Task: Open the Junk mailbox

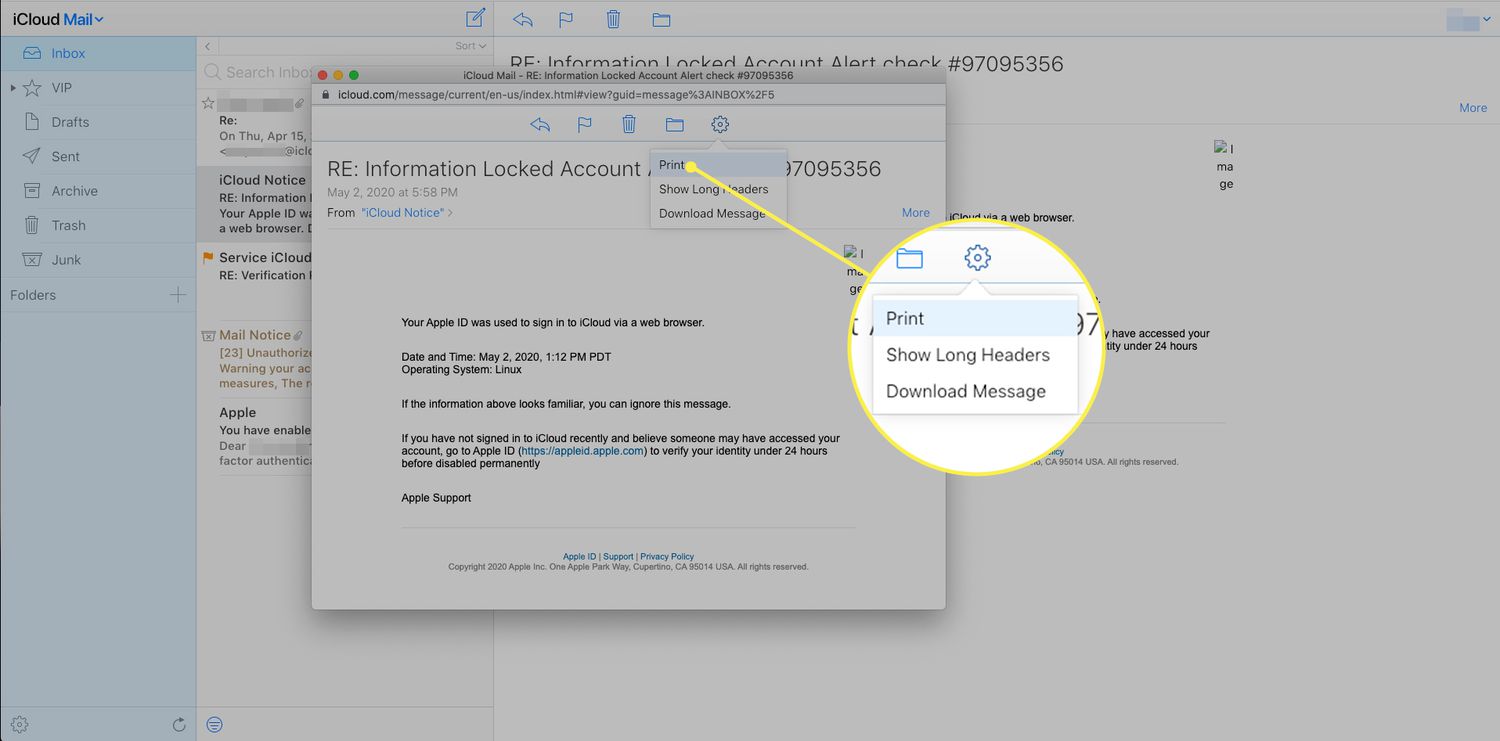Action: click(x=98, y=260)
